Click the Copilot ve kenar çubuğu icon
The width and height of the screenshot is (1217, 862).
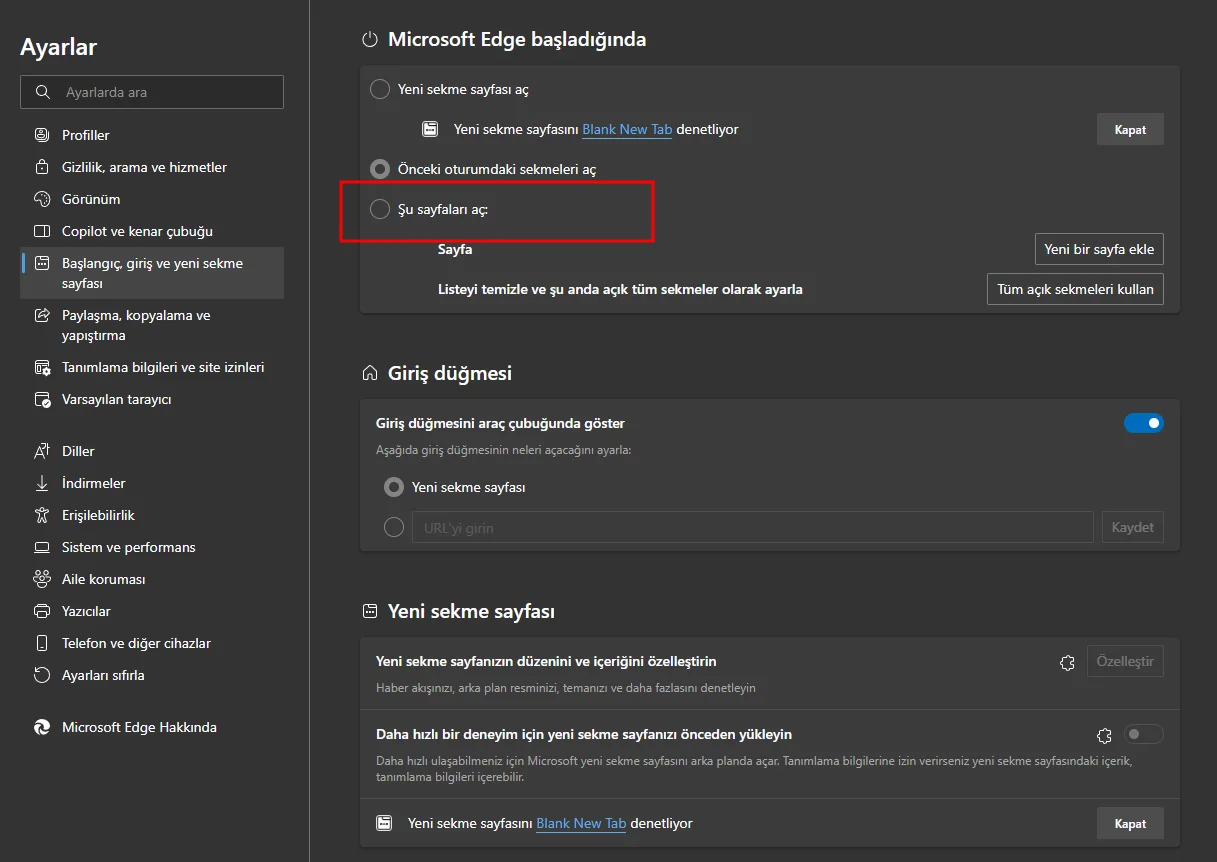coord(42,231)
